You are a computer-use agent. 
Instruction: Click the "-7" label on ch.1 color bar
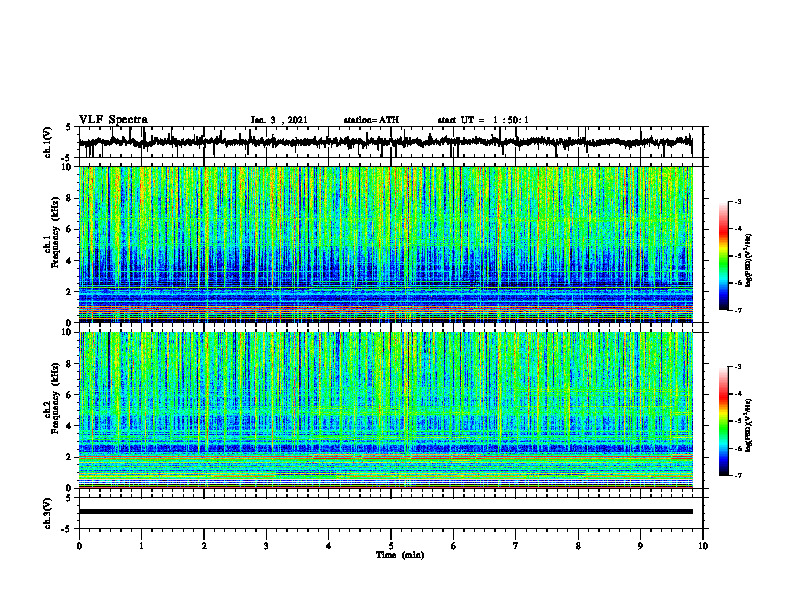[737, 310]
